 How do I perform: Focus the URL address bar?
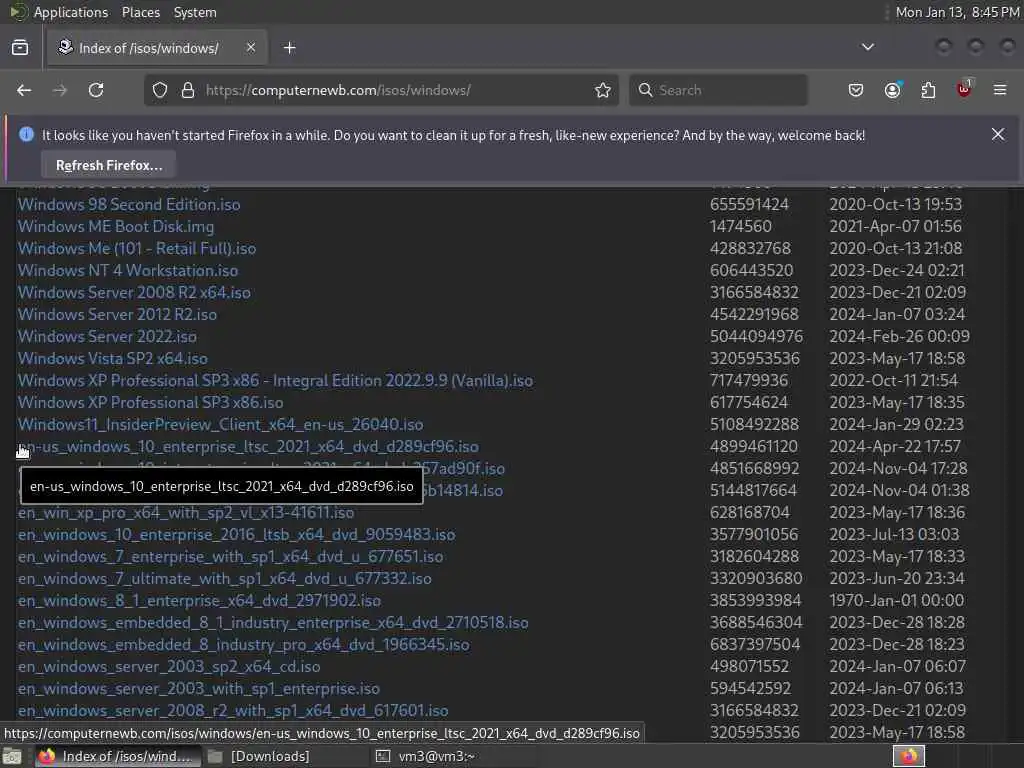[382, 90]
